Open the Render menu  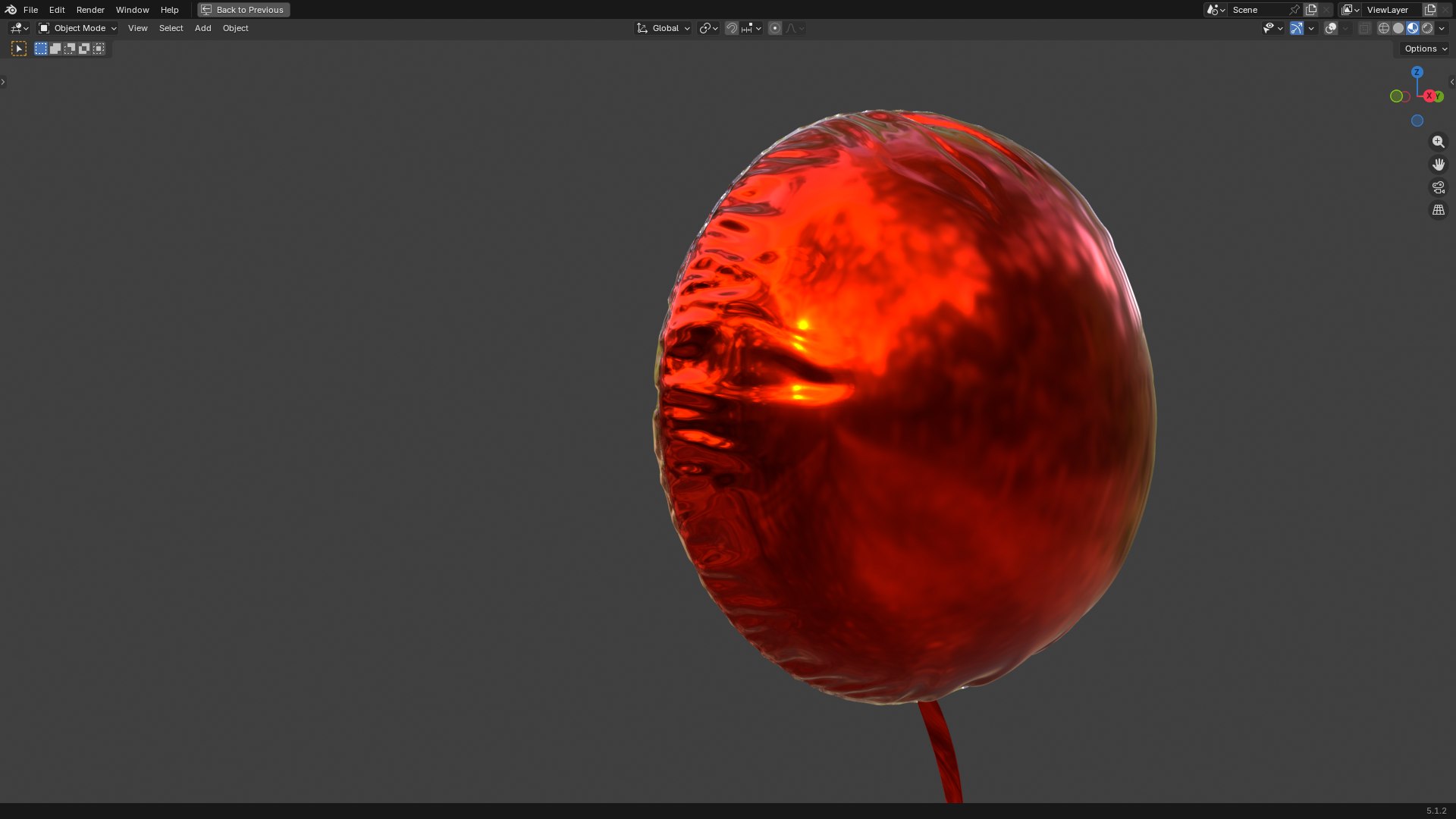[90, 10]
